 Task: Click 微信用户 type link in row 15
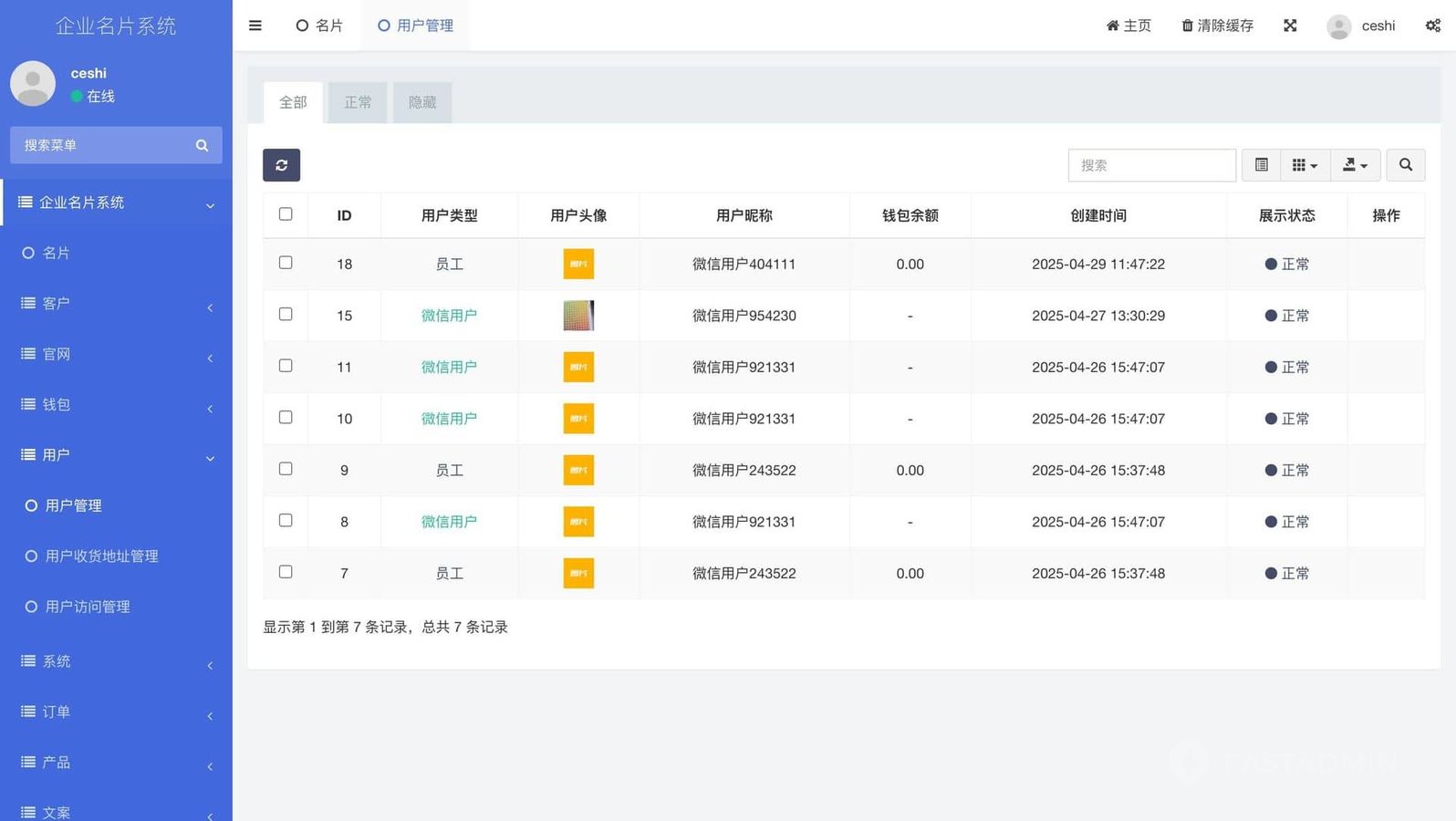click(x=449, y=316)
